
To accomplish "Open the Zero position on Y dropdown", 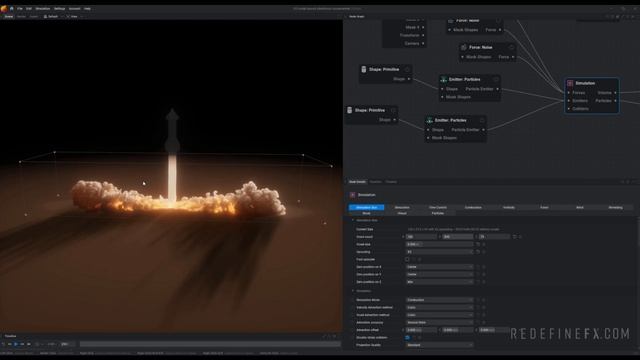I will [x=440, y=274].
